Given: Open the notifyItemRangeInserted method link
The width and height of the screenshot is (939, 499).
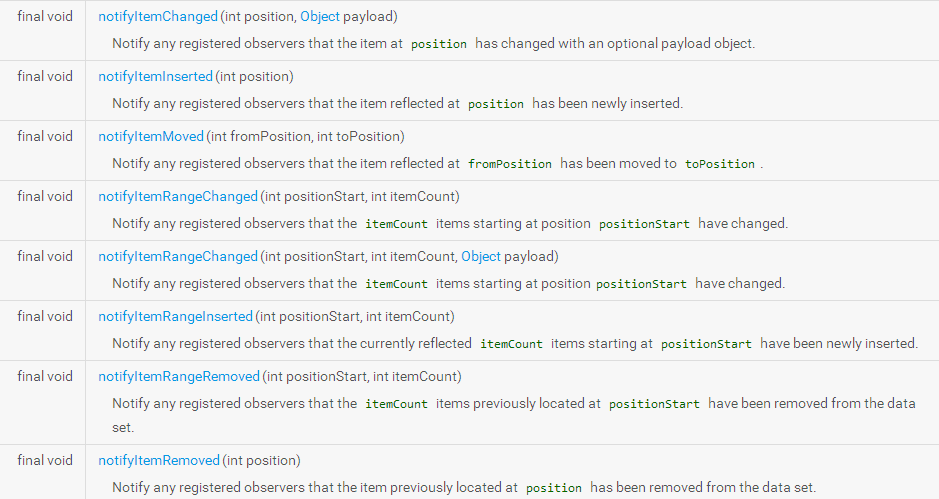Looking at the screenshot, I should (175, 317).
